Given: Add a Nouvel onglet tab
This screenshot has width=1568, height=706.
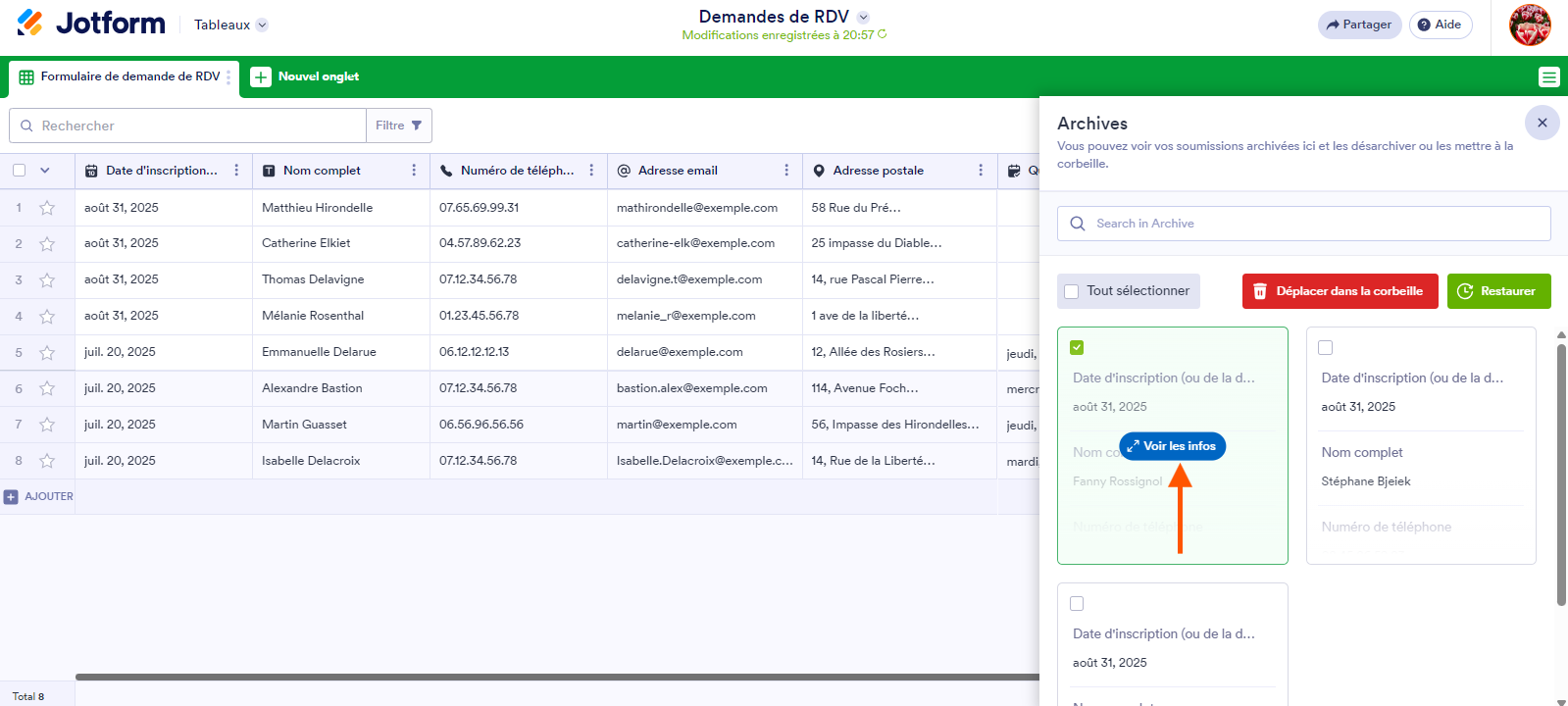Looking at the screenshot, I should coord(305,76).
